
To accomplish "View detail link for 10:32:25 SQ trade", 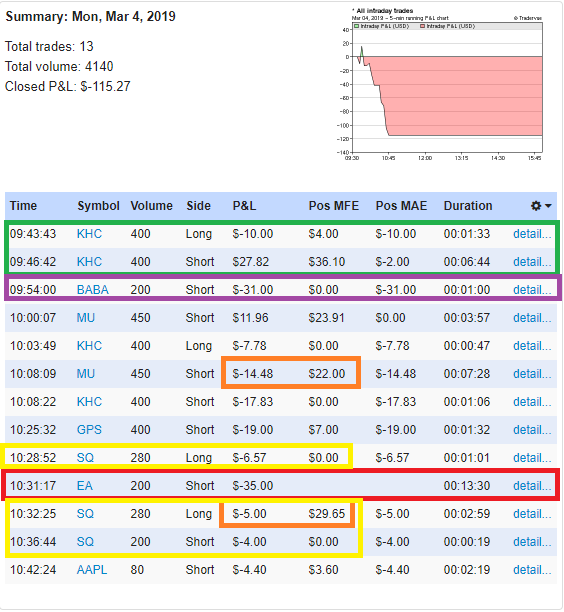I will (532, 514).
